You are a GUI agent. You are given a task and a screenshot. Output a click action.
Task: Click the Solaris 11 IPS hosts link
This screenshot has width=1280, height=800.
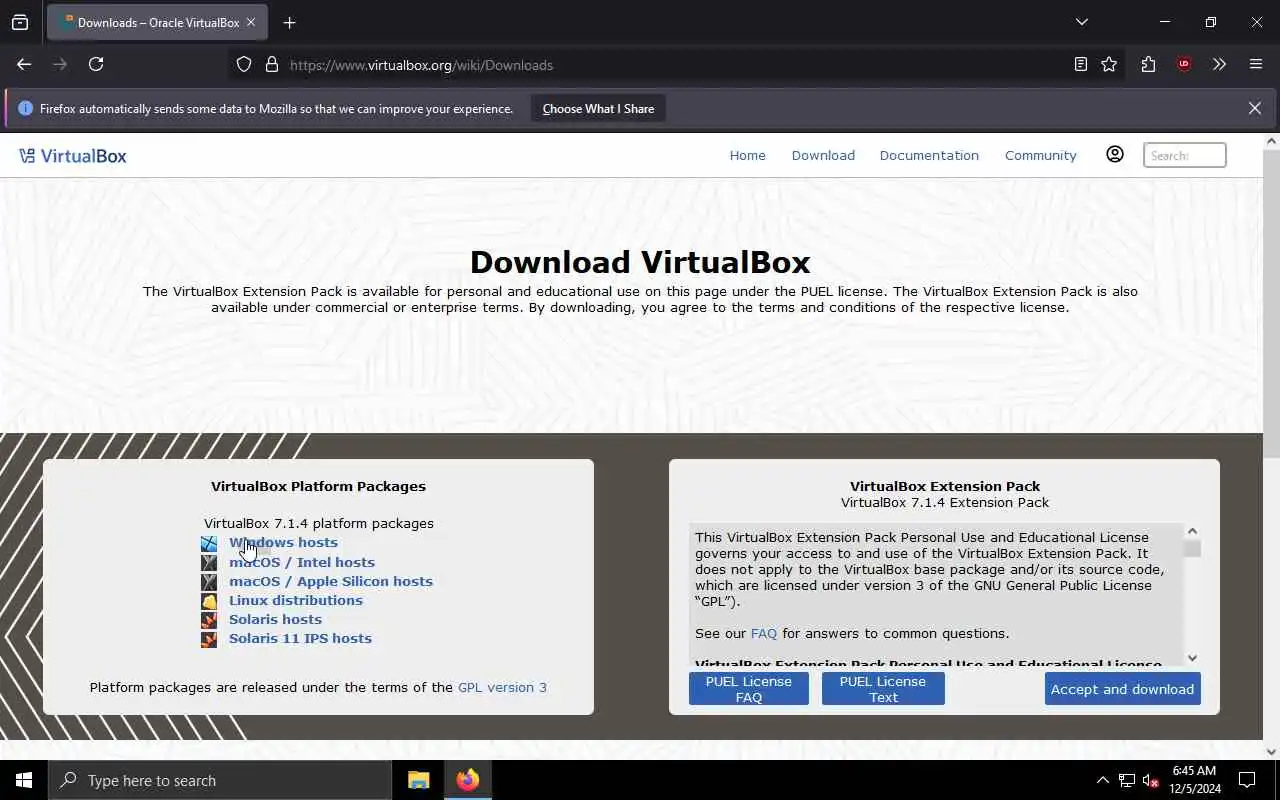(x=300, y=638)
